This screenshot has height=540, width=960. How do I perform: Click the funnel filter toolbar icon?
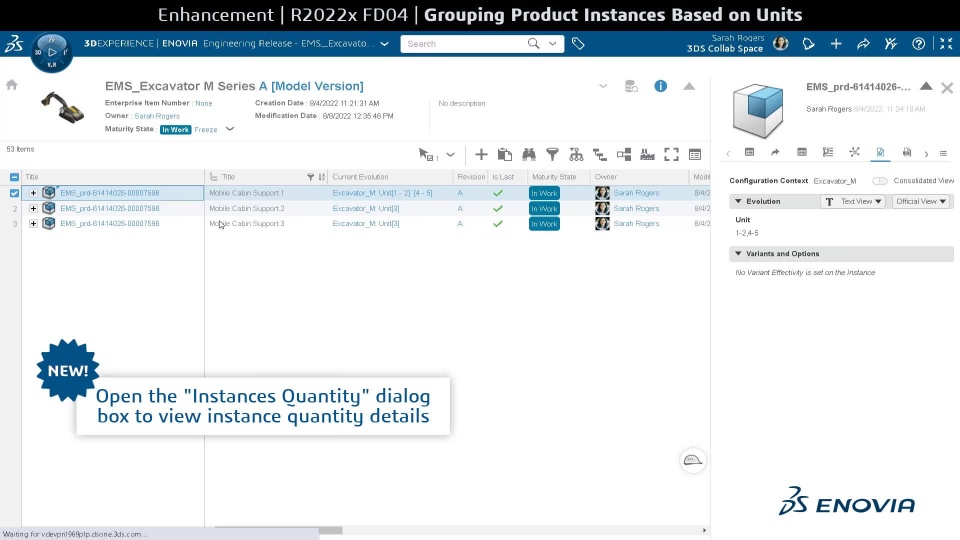coord(552,155)
